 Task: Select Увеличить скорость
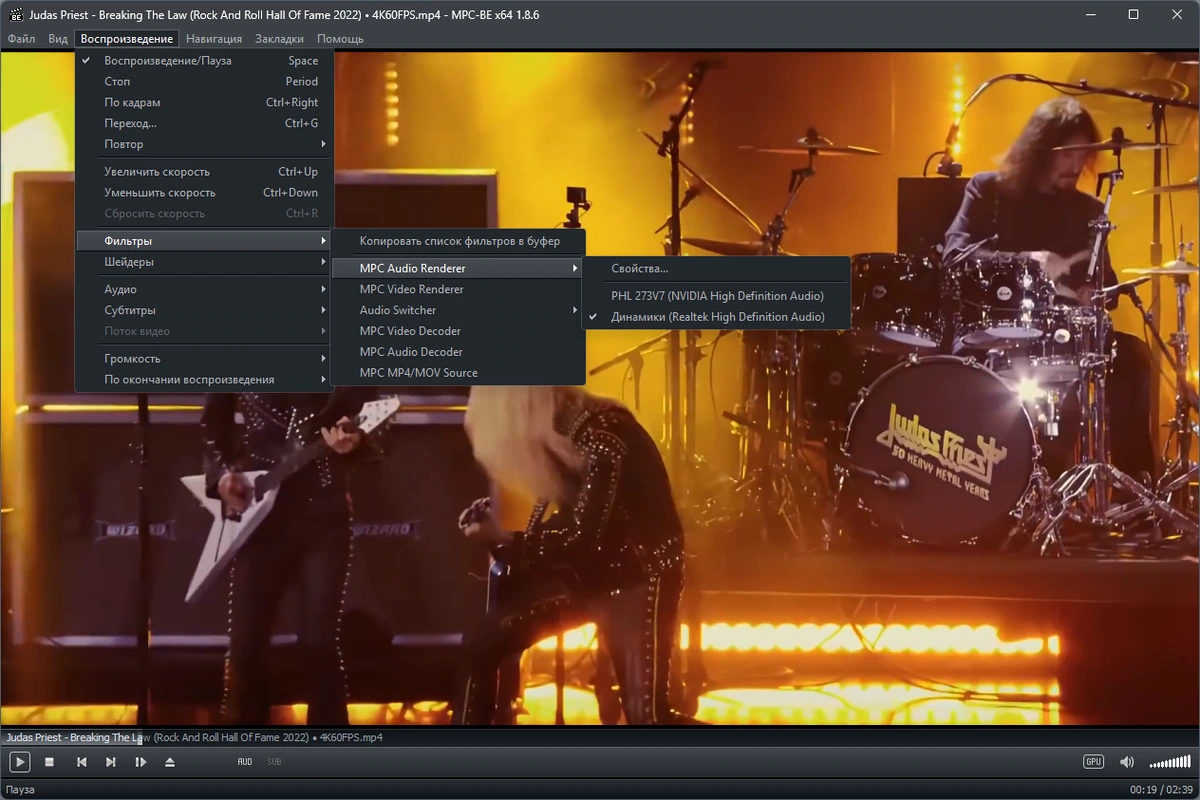click(x=204, y=172)
